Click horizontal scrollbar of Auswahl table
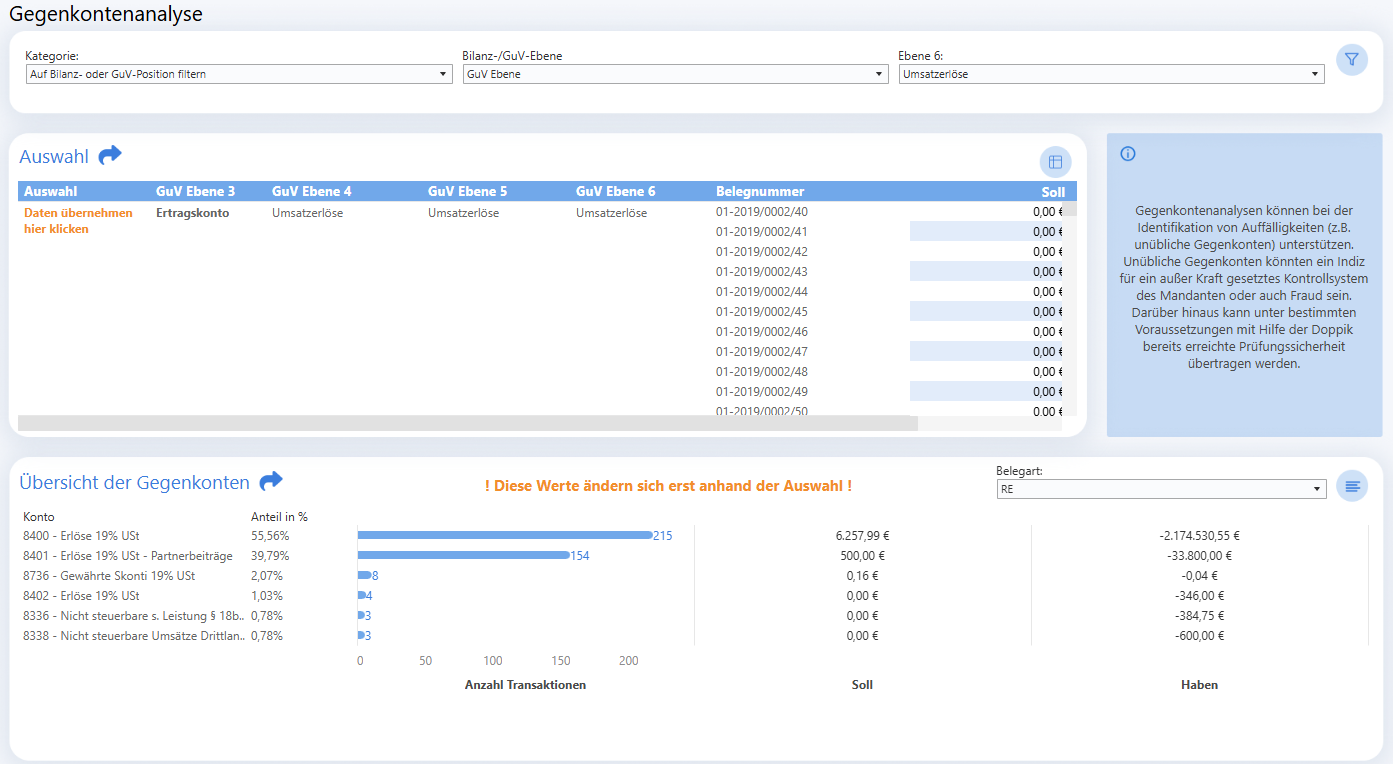1393x764 pixels. [x=468, y=423]
